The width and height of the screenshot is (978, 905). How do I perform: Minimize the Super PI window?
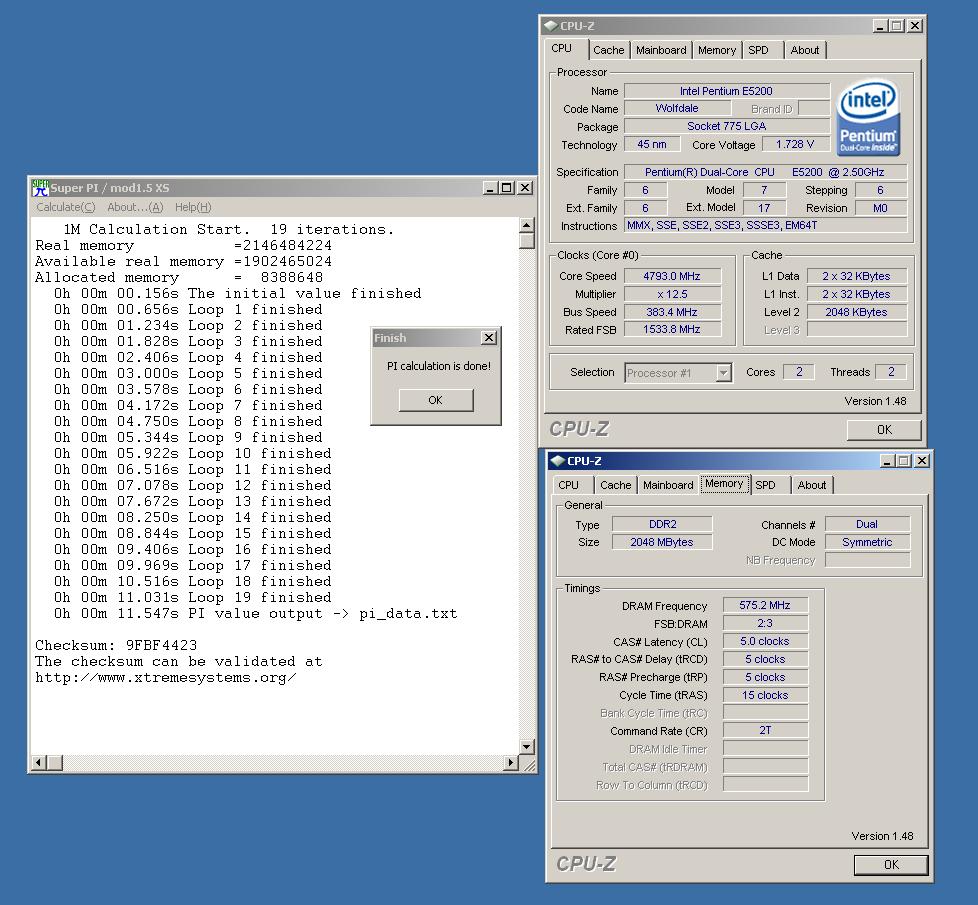[x=491, y=188]
